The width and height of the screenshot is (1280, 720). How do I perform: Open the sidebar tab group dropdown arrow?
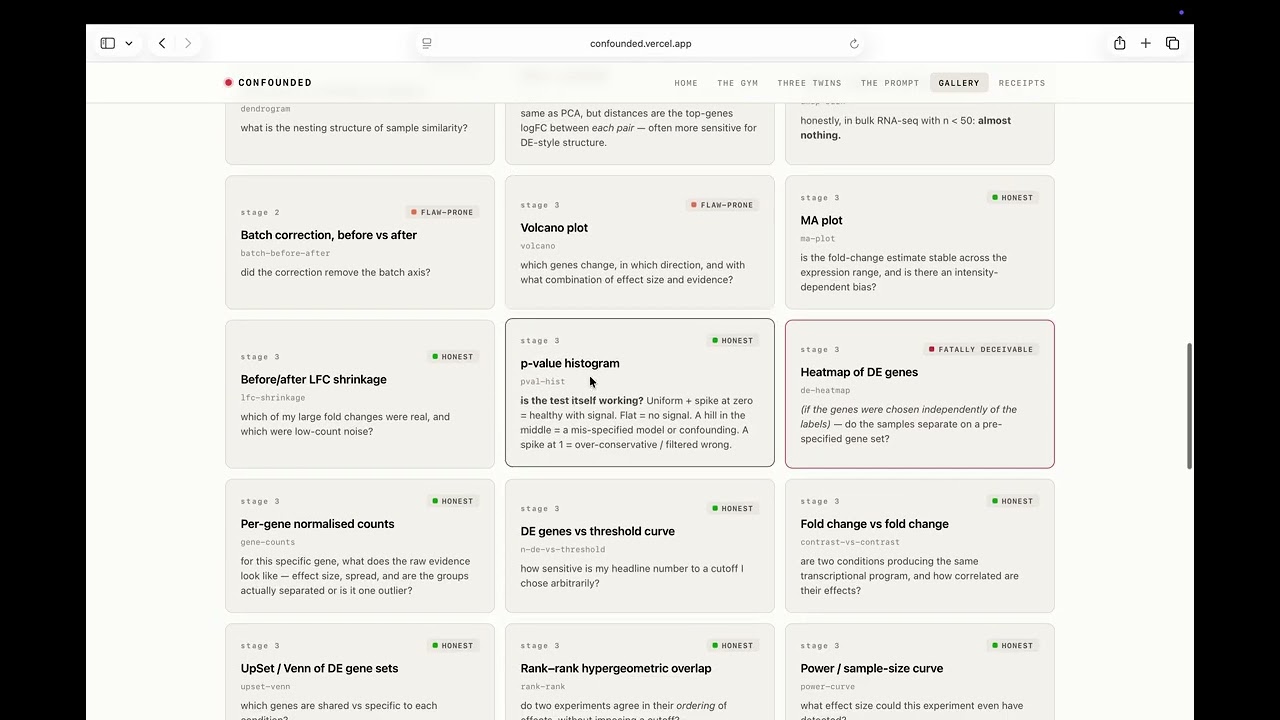(x=129, y=44)
